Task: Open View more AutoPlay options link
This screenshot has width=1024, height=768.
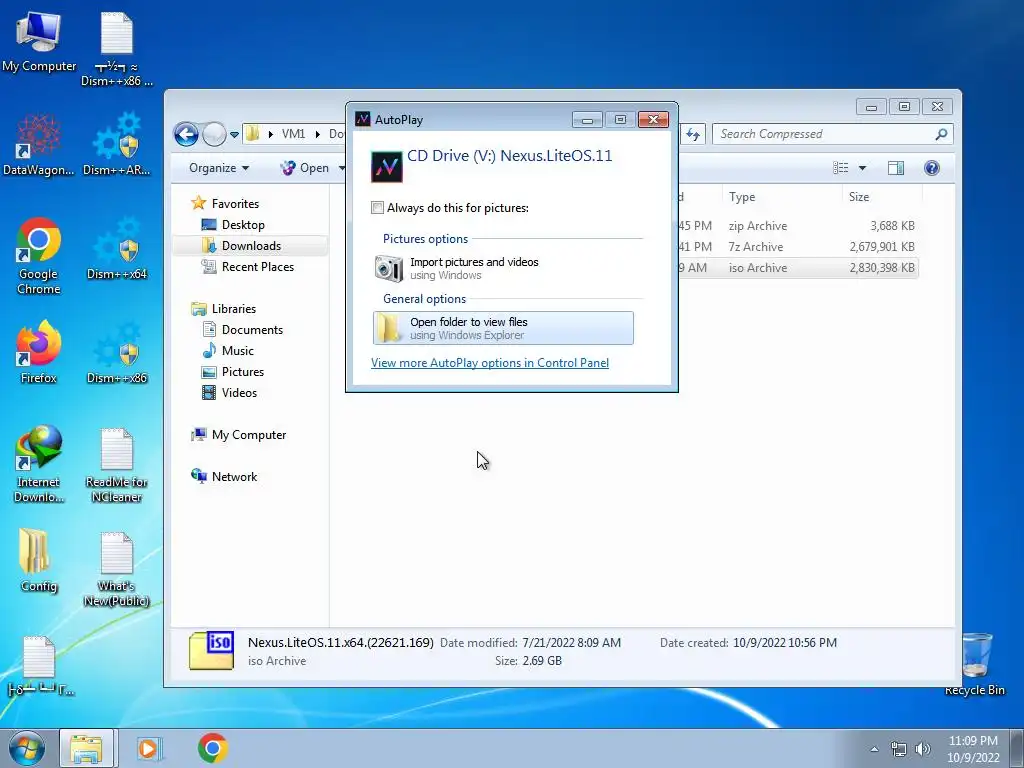Action: tap(490, 363)
